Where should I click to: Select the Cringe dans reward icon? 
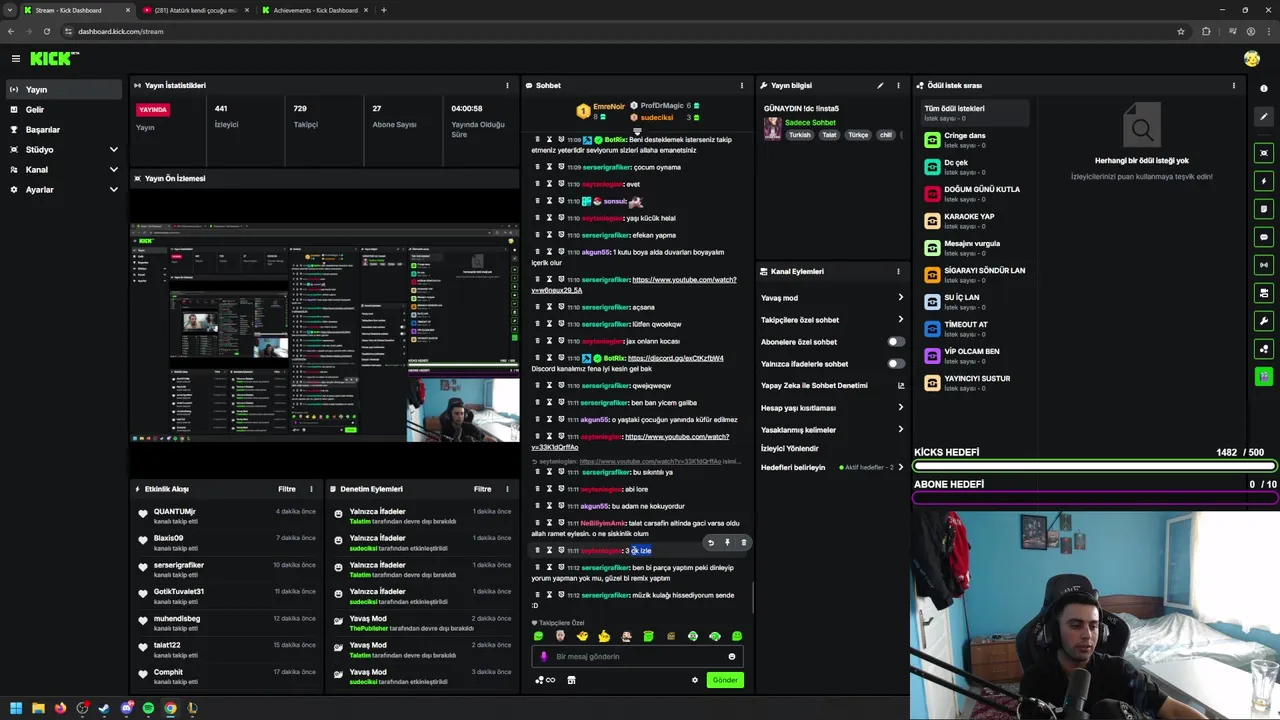click(932, 140)
